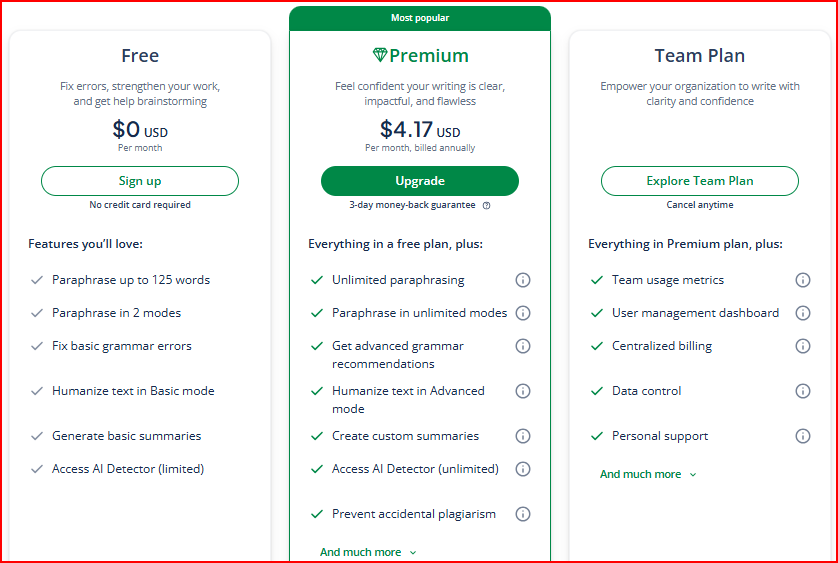Expand Premium plan's And much more
Viewport: 838px width, 563px height.
click(368, 552)
